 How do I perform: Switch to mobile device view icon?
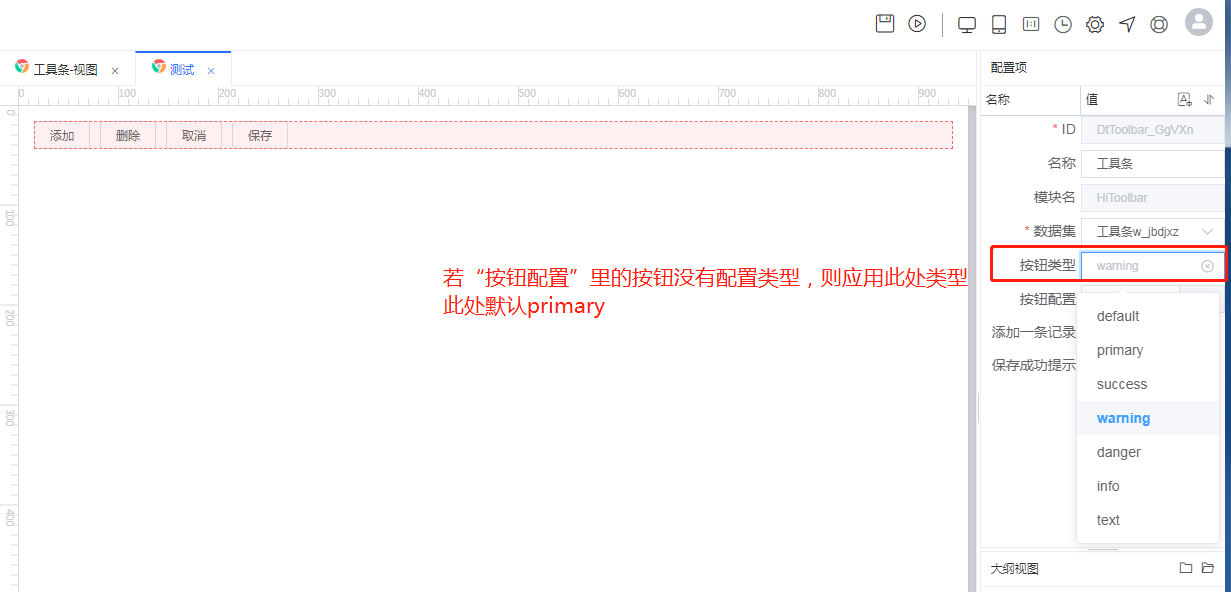[x=998, y=25]
